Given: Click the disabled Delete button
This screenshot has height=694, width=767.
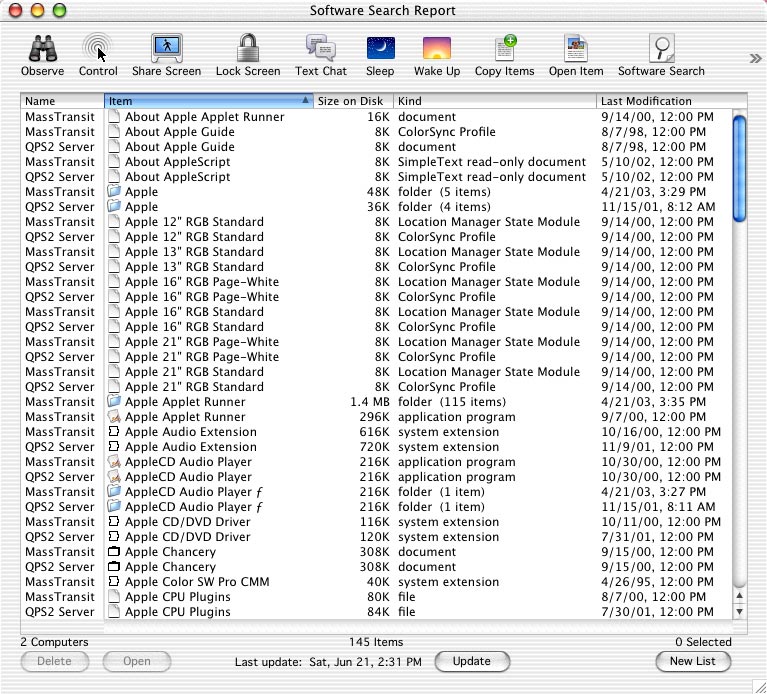Looking at the screenshot, I should pos(54,661).
